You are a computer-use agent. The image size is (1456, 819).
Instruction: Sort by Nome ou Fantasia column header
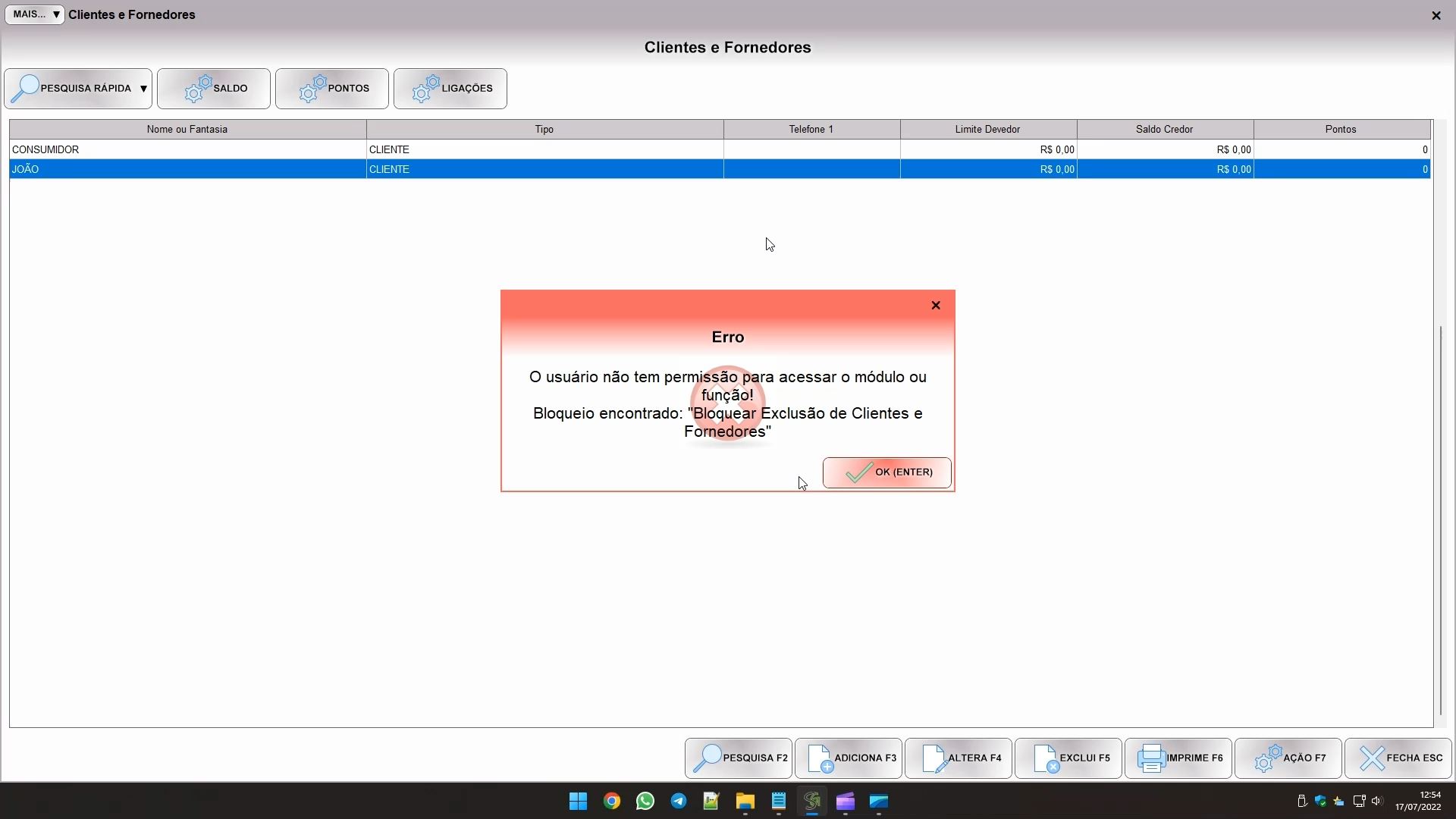click(187, 130)
